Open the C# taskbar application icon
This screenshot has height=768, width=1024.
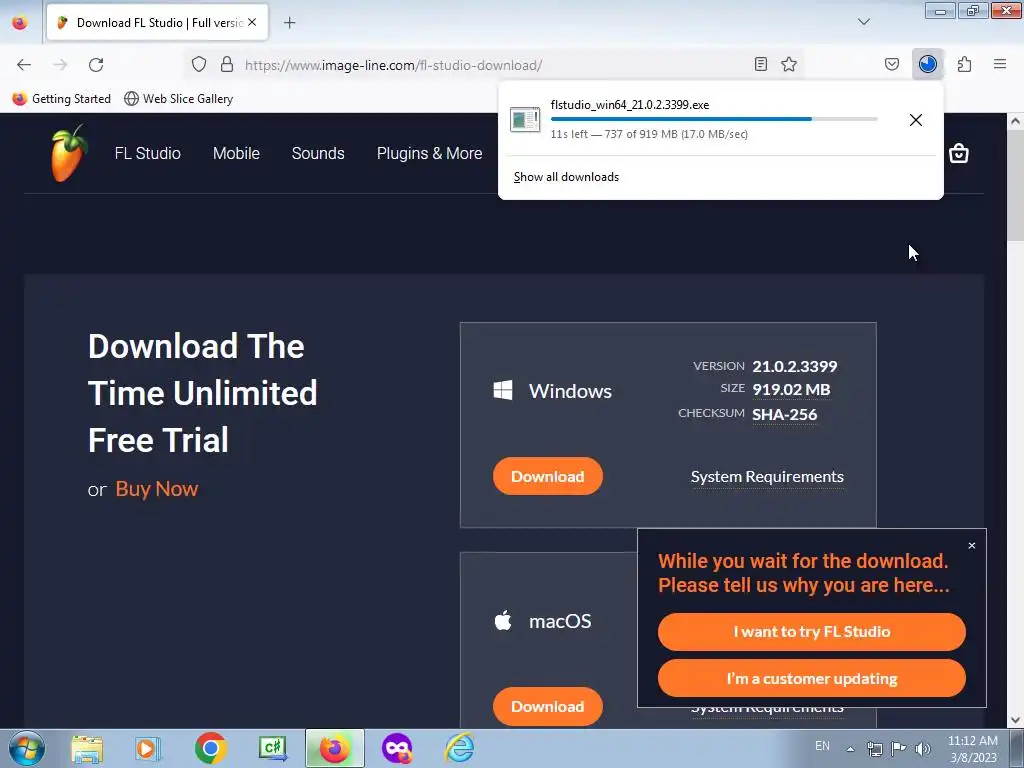[272, 748]
